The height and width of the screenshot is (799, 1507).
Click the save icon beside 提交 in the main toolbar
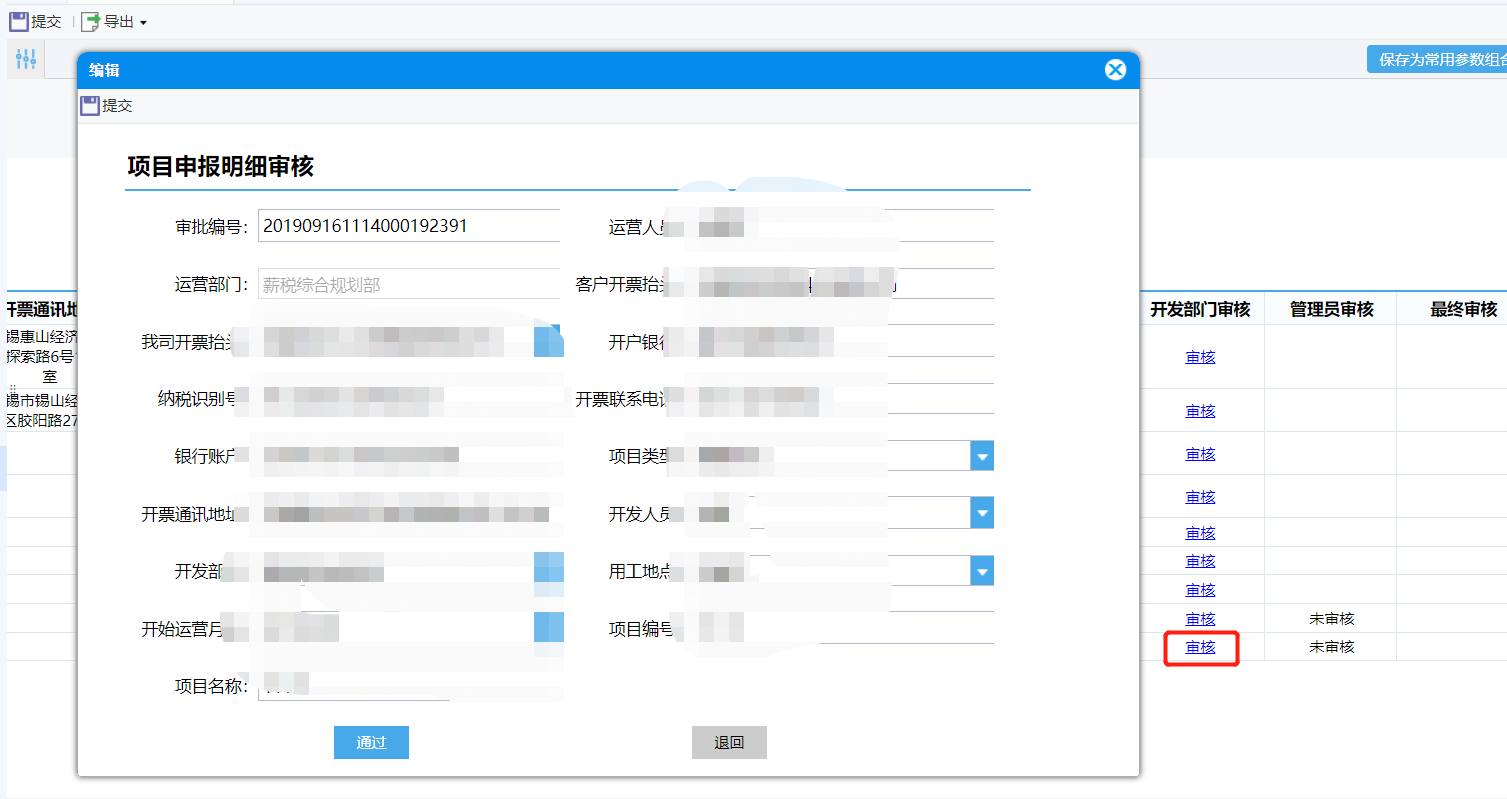[x=18, y=21]
